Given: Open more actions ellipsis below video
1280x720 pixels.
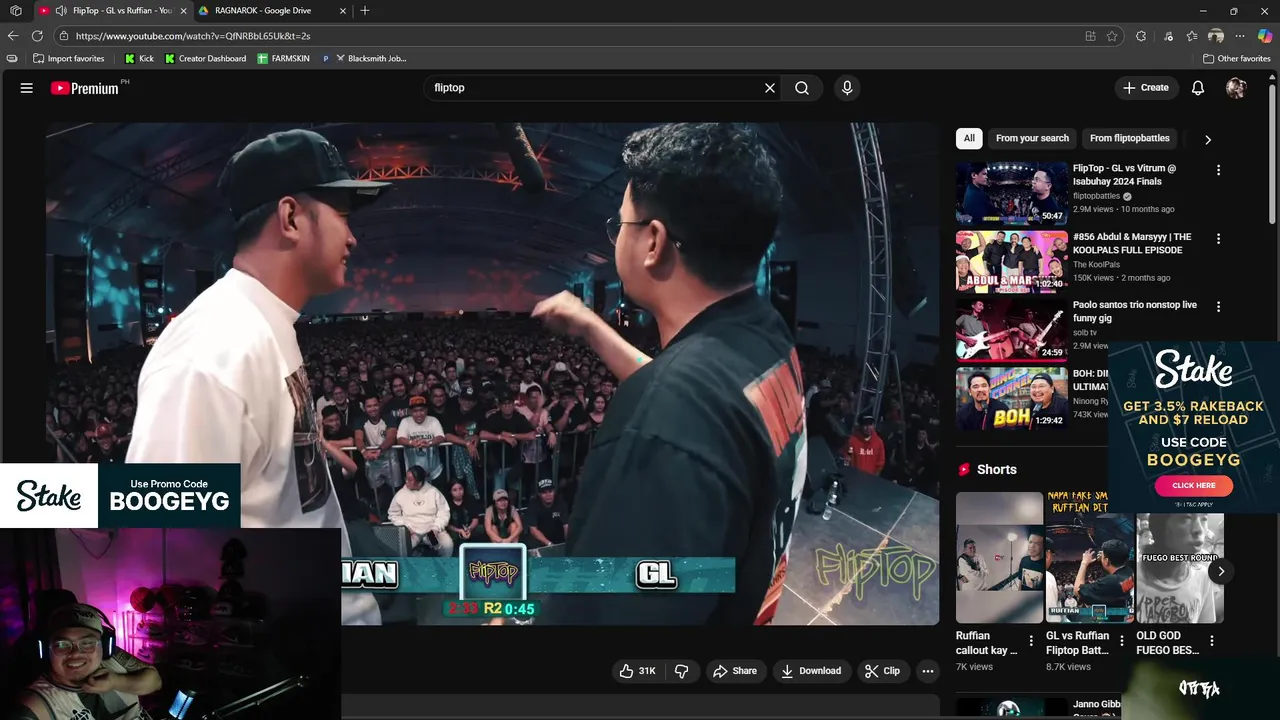Looking at the screenshot, I should 928,671.
